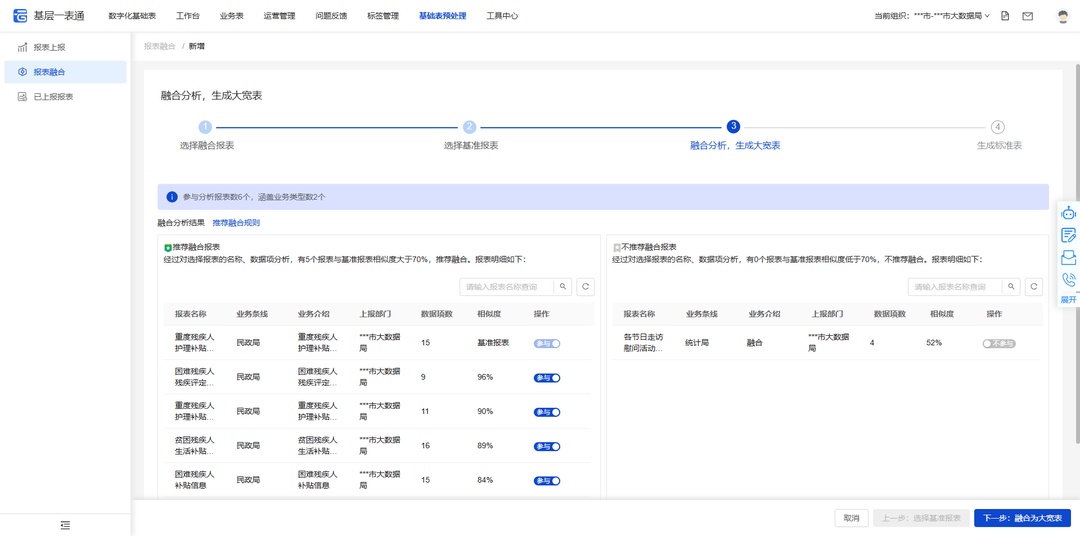The height and width of the screenshot is (536, 1080).
Task: Toggle 参与 switch for 90% similarity row
Action: tap(547, 412)
